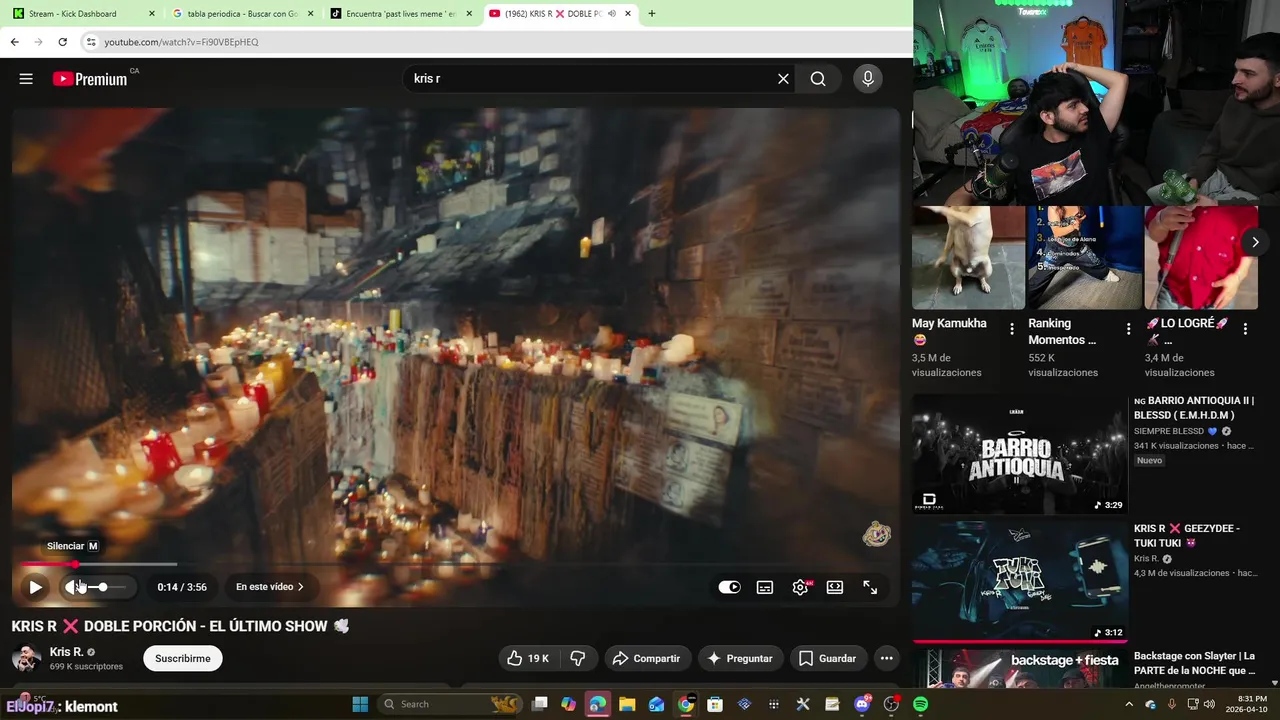
Task: Subscribe with the Suscribirme button
Action: 182,658
